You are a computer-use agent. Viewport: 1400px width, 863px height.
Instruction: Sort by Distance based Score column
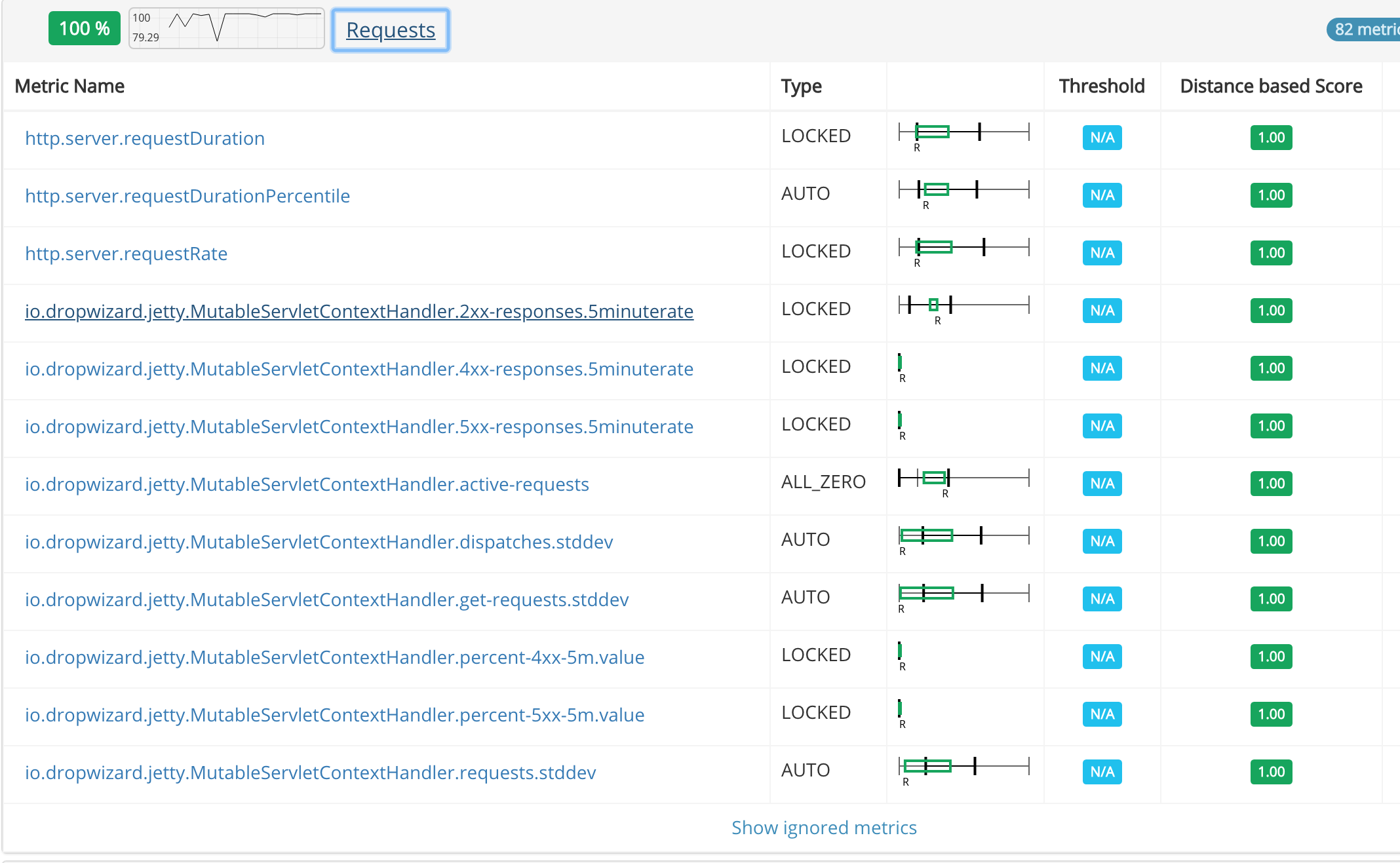pyautogui.click(x=1271, y=86)
